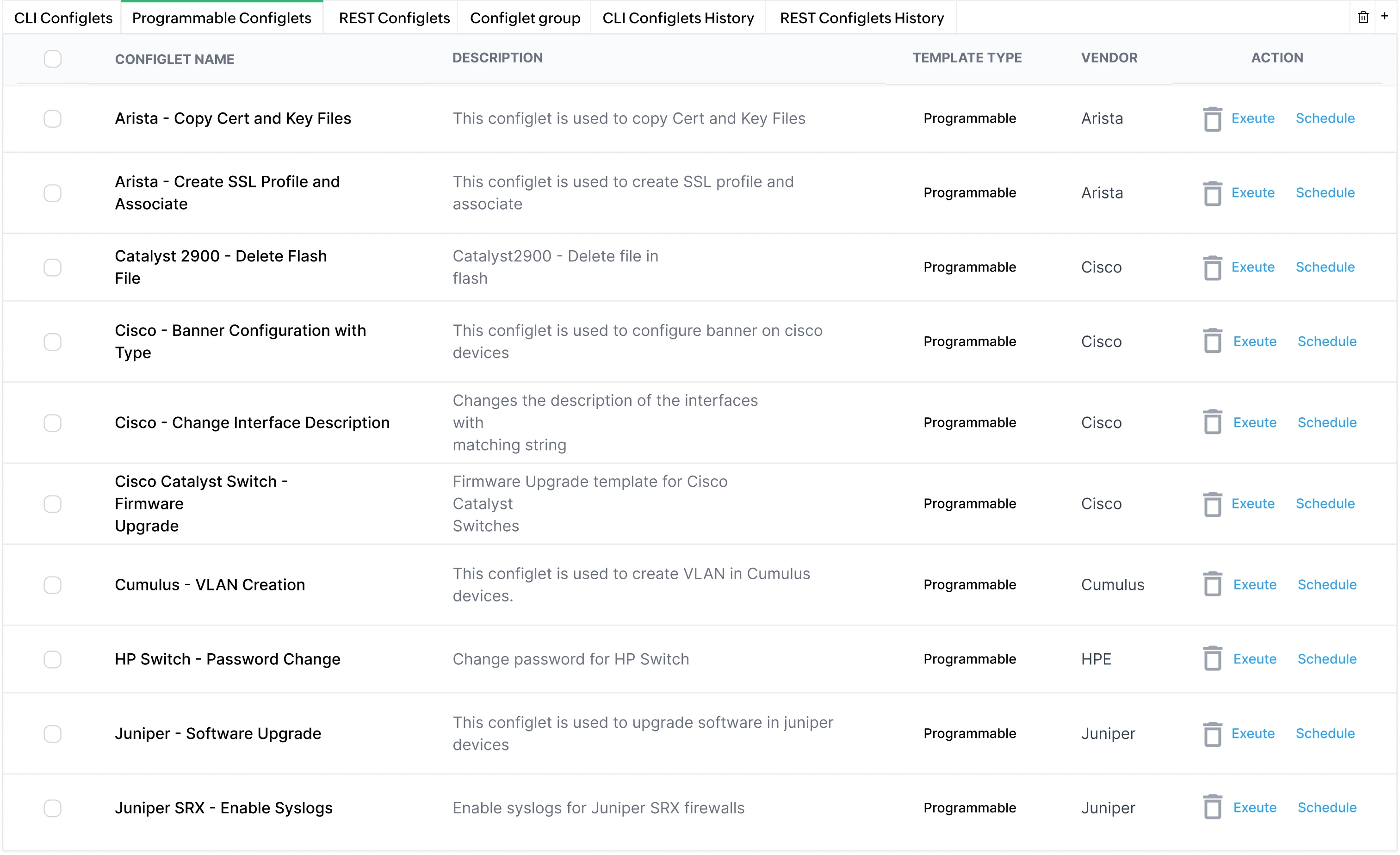Delete the Juniper SRX - Enable Syslogs configlet
The width and height of the screenshot is (1400, 855).
(1213, 807)
